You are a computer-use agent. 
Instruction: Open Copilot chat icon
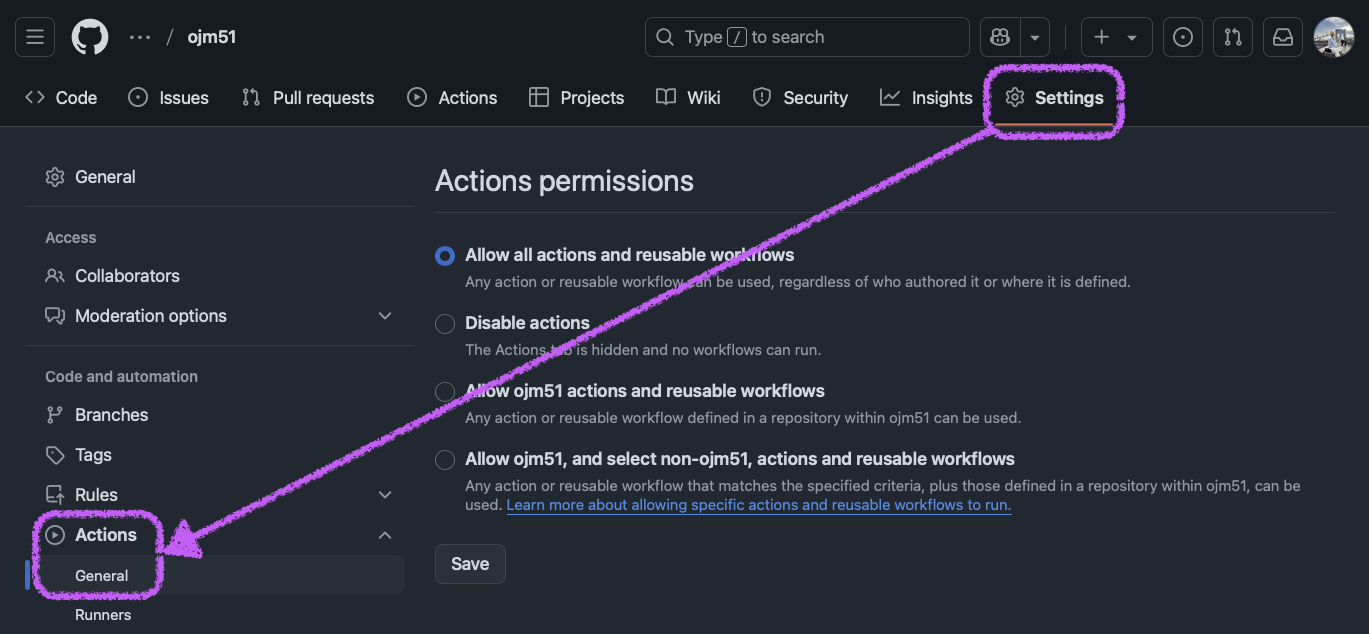1000,37
